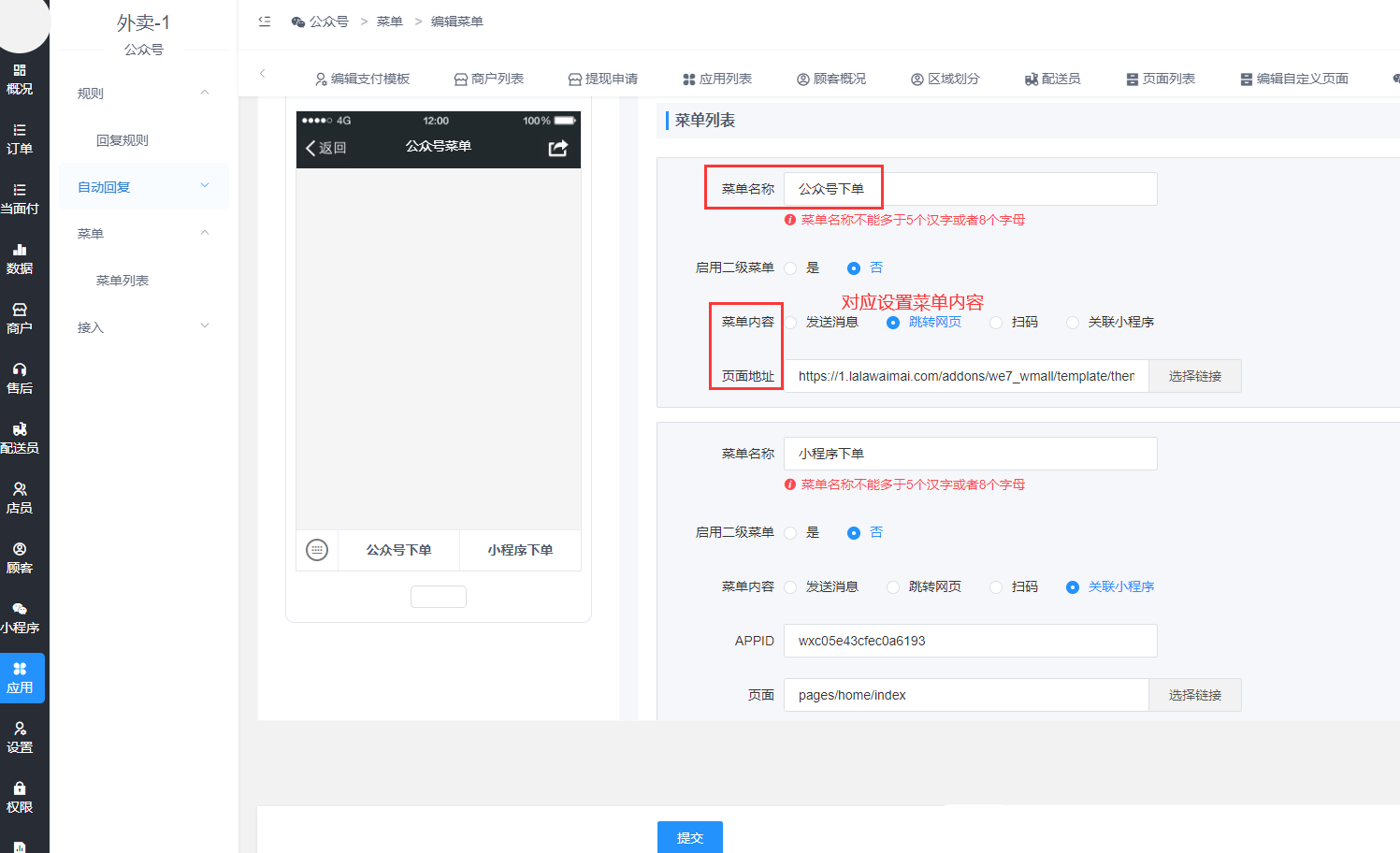The image size is (1400, 853).
Task: Select 是 for first menu's 启用二级菜单
Action: (x=790, y=268)
